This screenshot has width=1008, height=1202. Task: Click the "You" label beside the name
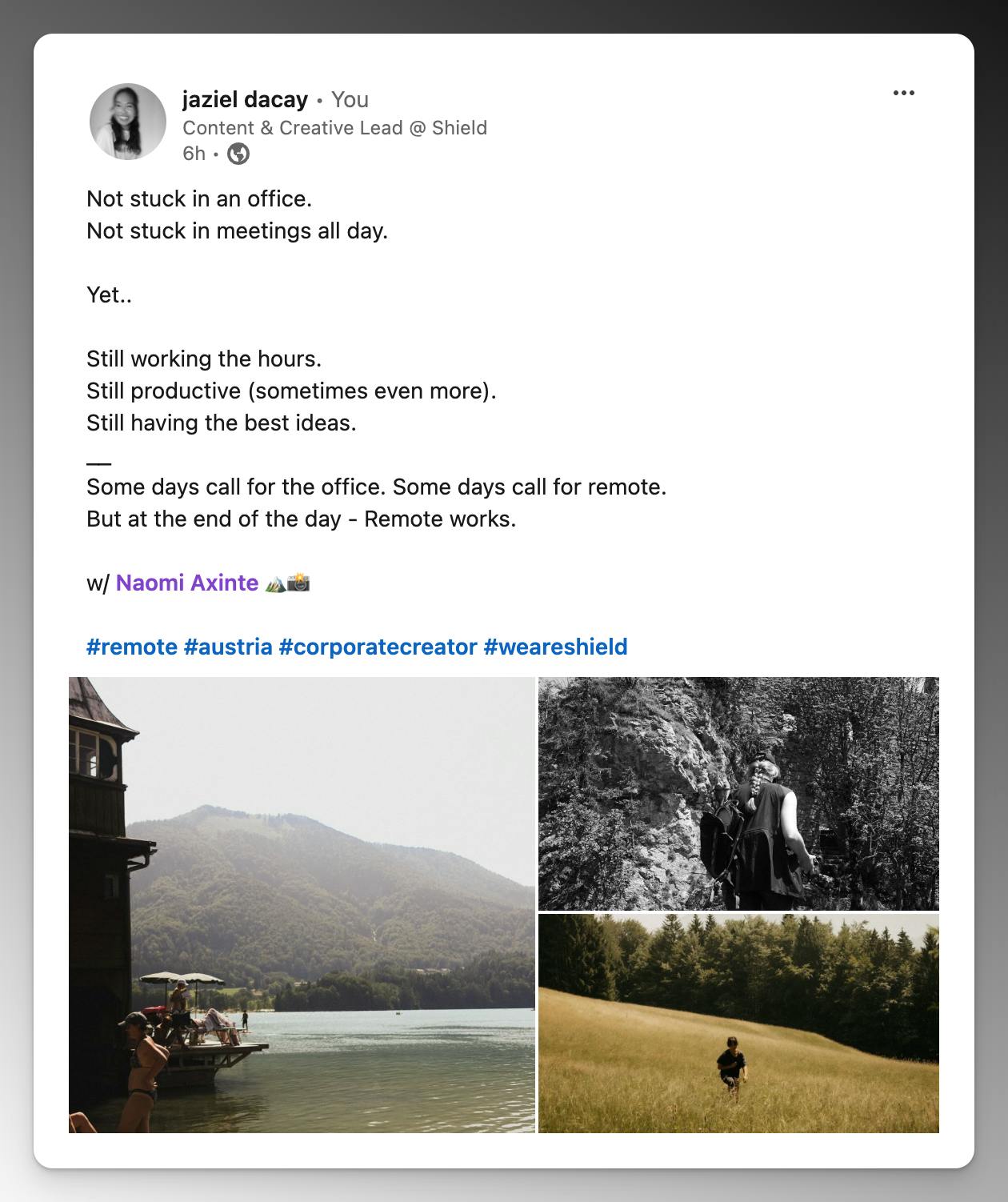click(350, 99)
